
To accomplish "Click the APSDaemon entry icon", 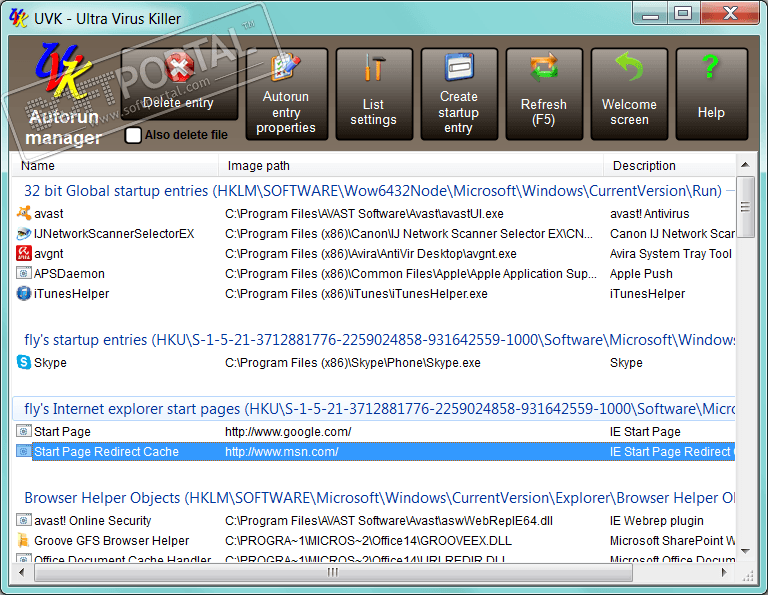I will point(24,273).
